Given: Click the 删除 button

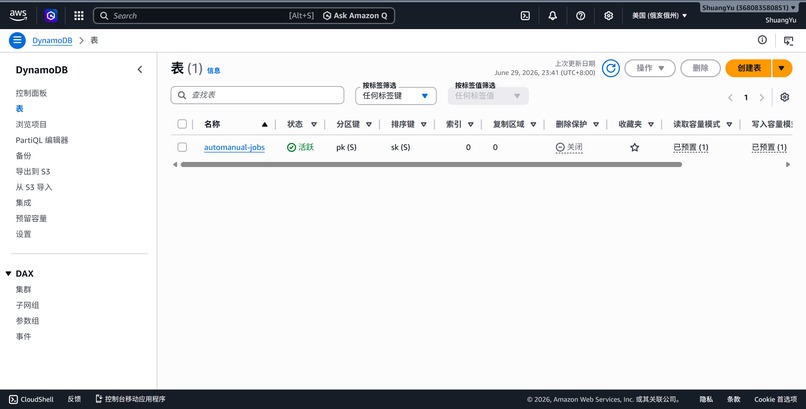Looking at the screenshot, I should tap(700, 68).
